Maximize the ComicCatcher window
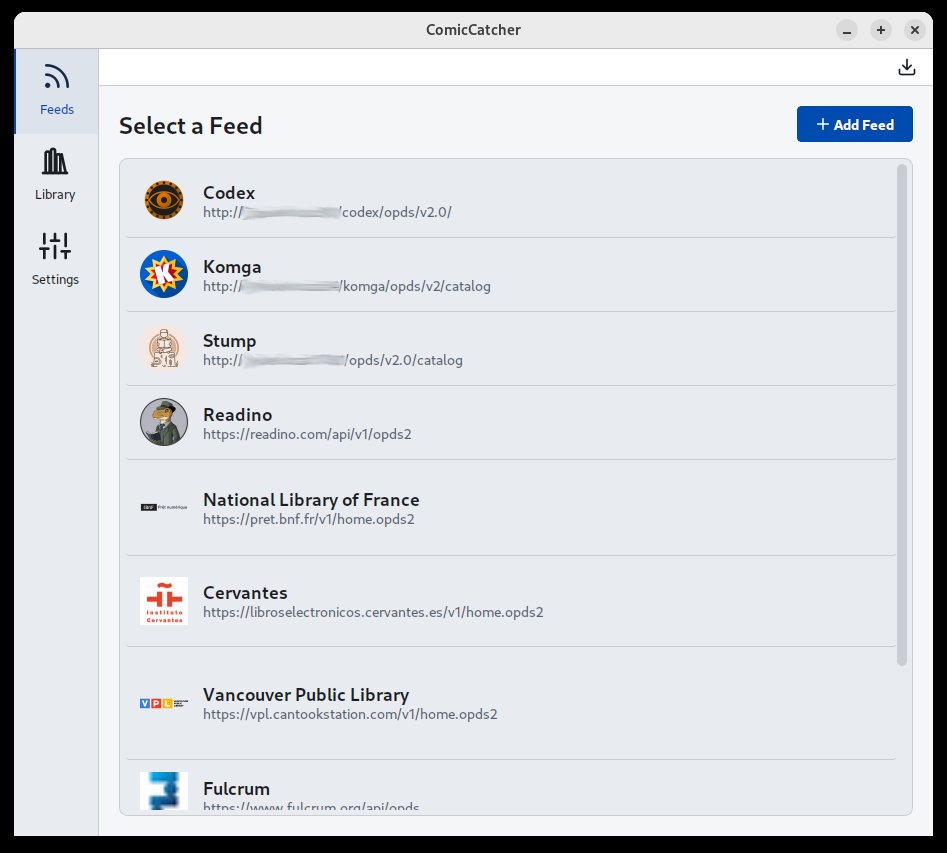This screenshot has height=853, width=947. (880, 30)
